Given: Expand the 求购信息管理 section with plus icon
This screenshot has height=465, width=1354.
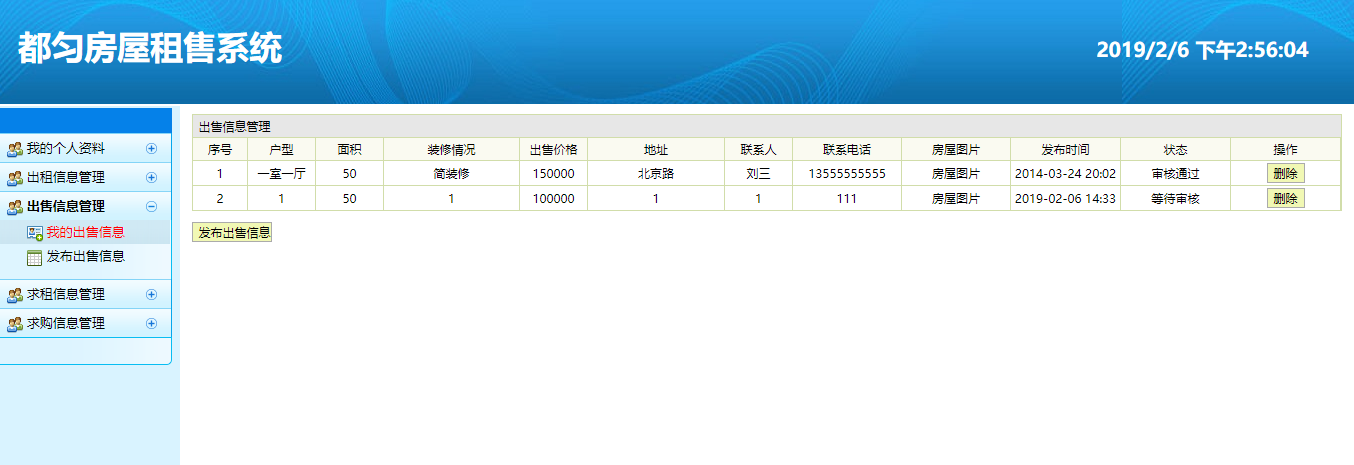Looking at the screenshot, I should (151, 324).
